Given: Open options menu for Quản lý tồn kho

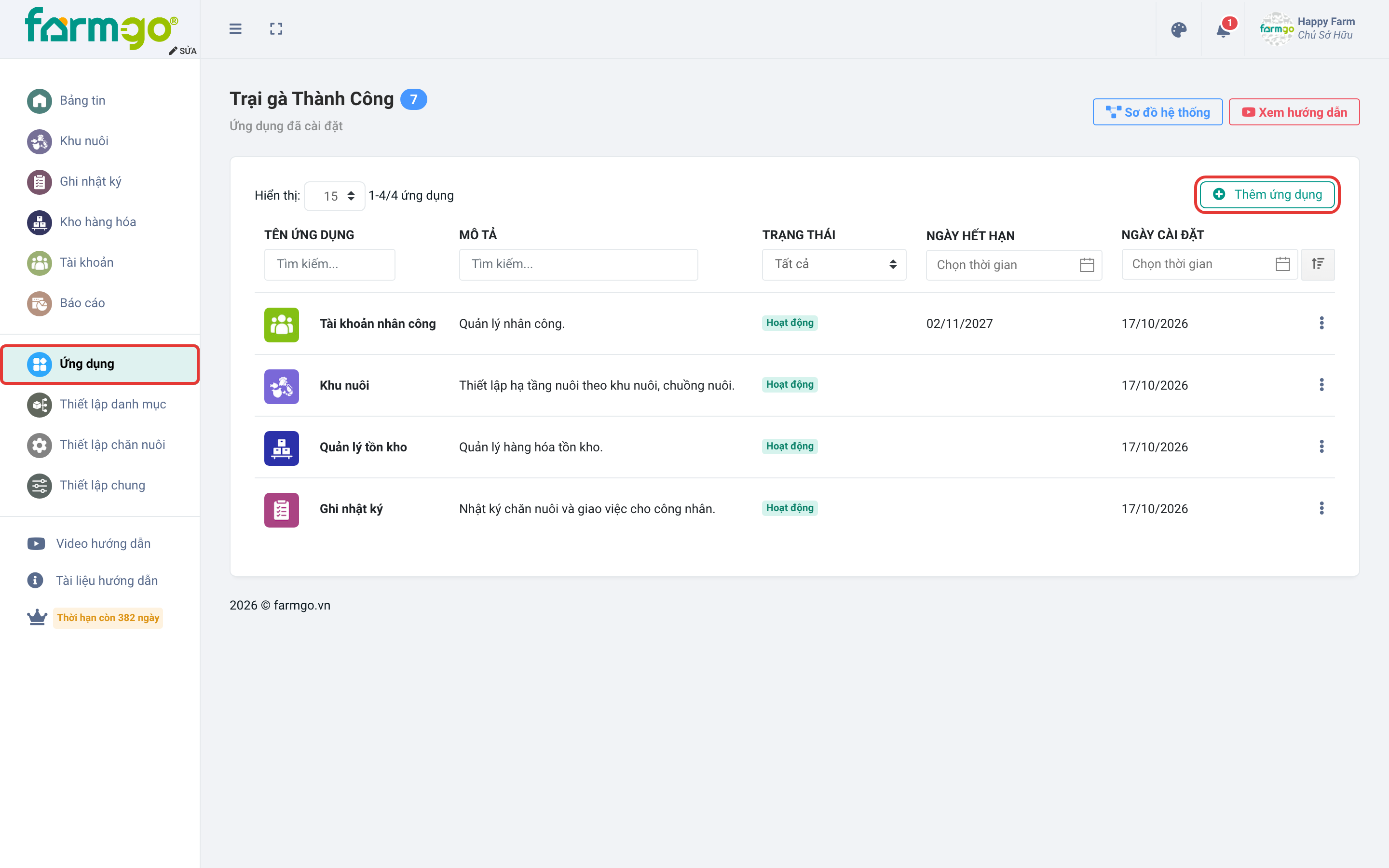Looking at the screenshot, I should click(1321, 447).
